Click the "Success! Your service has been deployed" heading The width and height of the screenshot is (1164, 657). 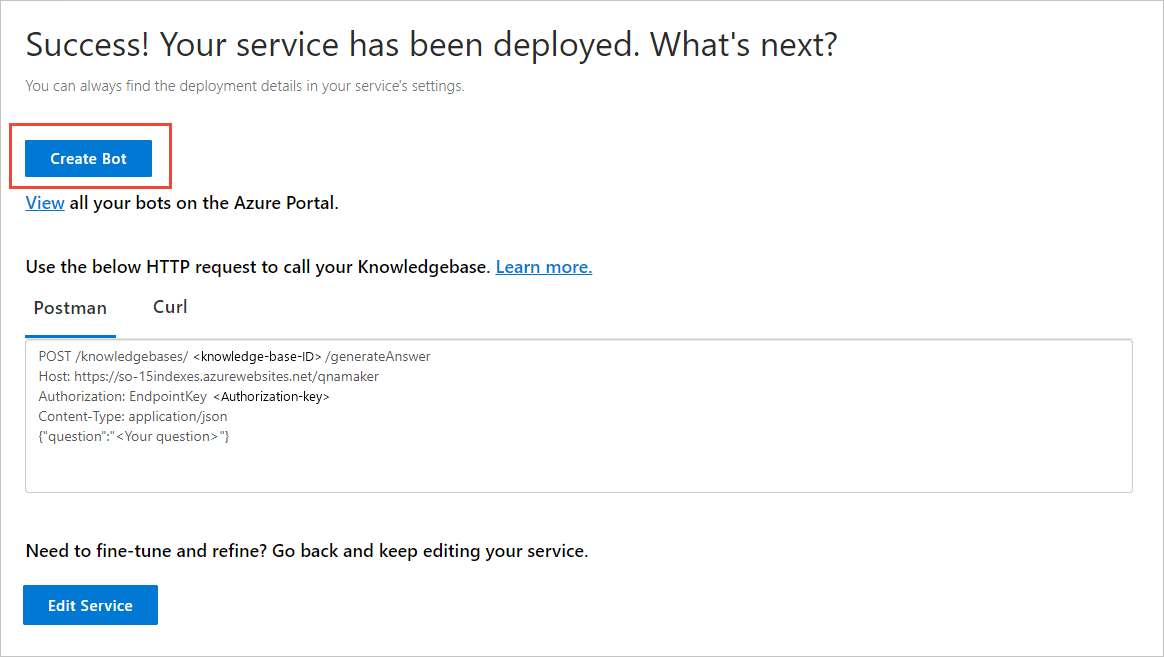pyautogui.click(x=431, y=45)
